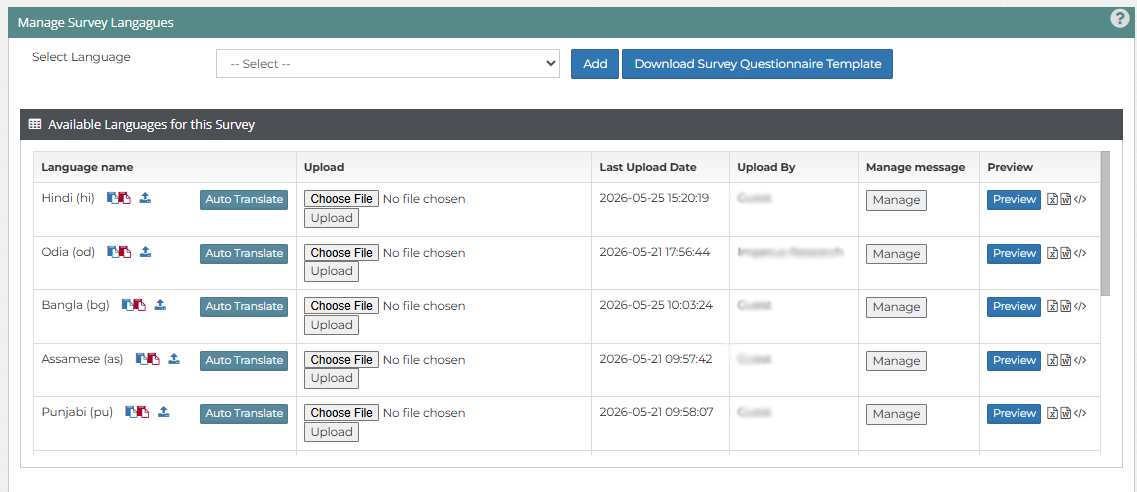Auto Translate the Hindi language
1137x492 pixels.
click(x=244, y=199)
